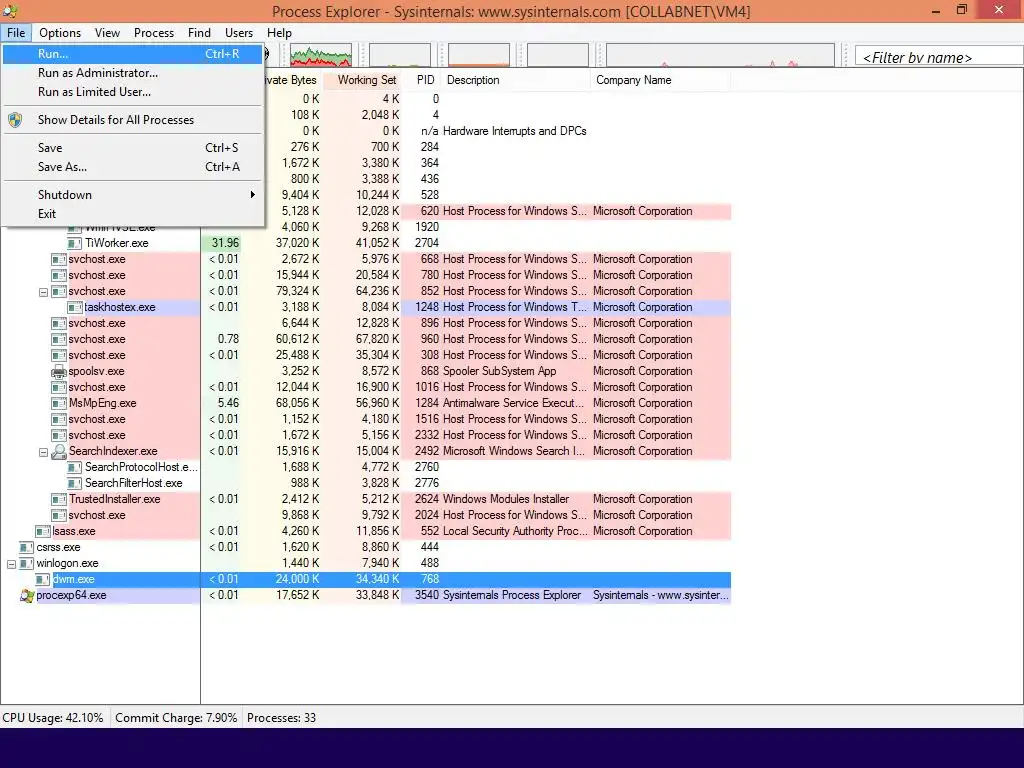Collapse the svchost.exe node above taskhostex.exe

[x=44, y=292]
